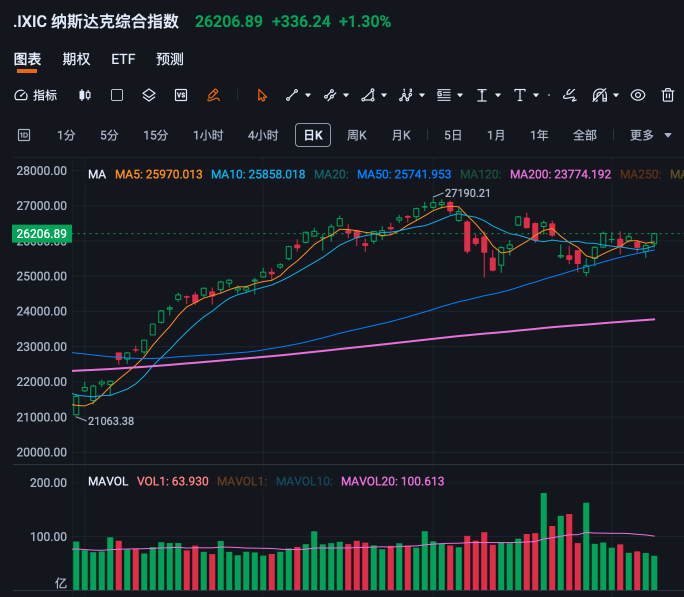This screenshot has height=597, width=684.
Task: Select the 15分 timeframe
Action: tap(155, 135)
